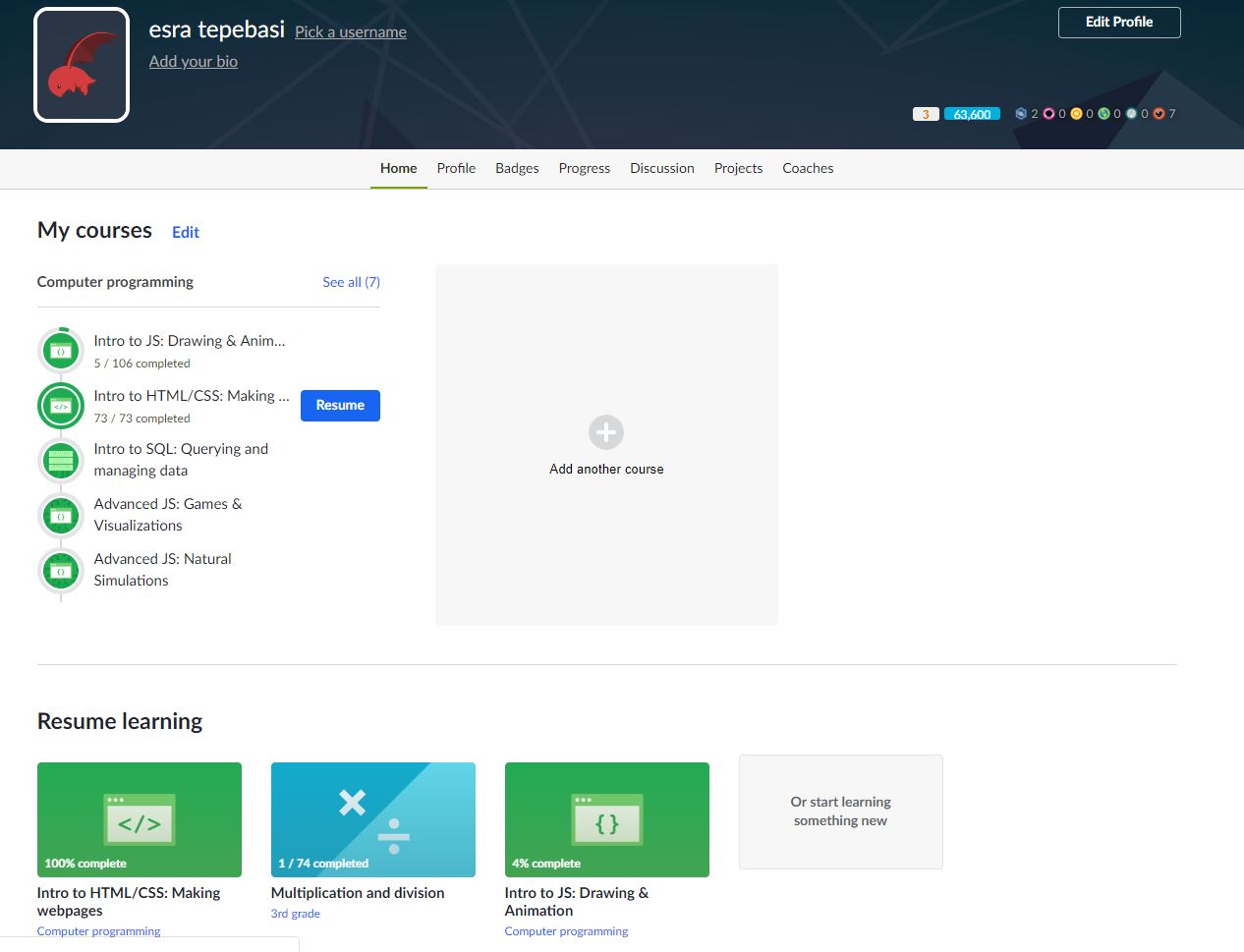Click the Intro to JS Drawing course icon
Screen dimensions: 1244x952
click(x=61, y=351)
